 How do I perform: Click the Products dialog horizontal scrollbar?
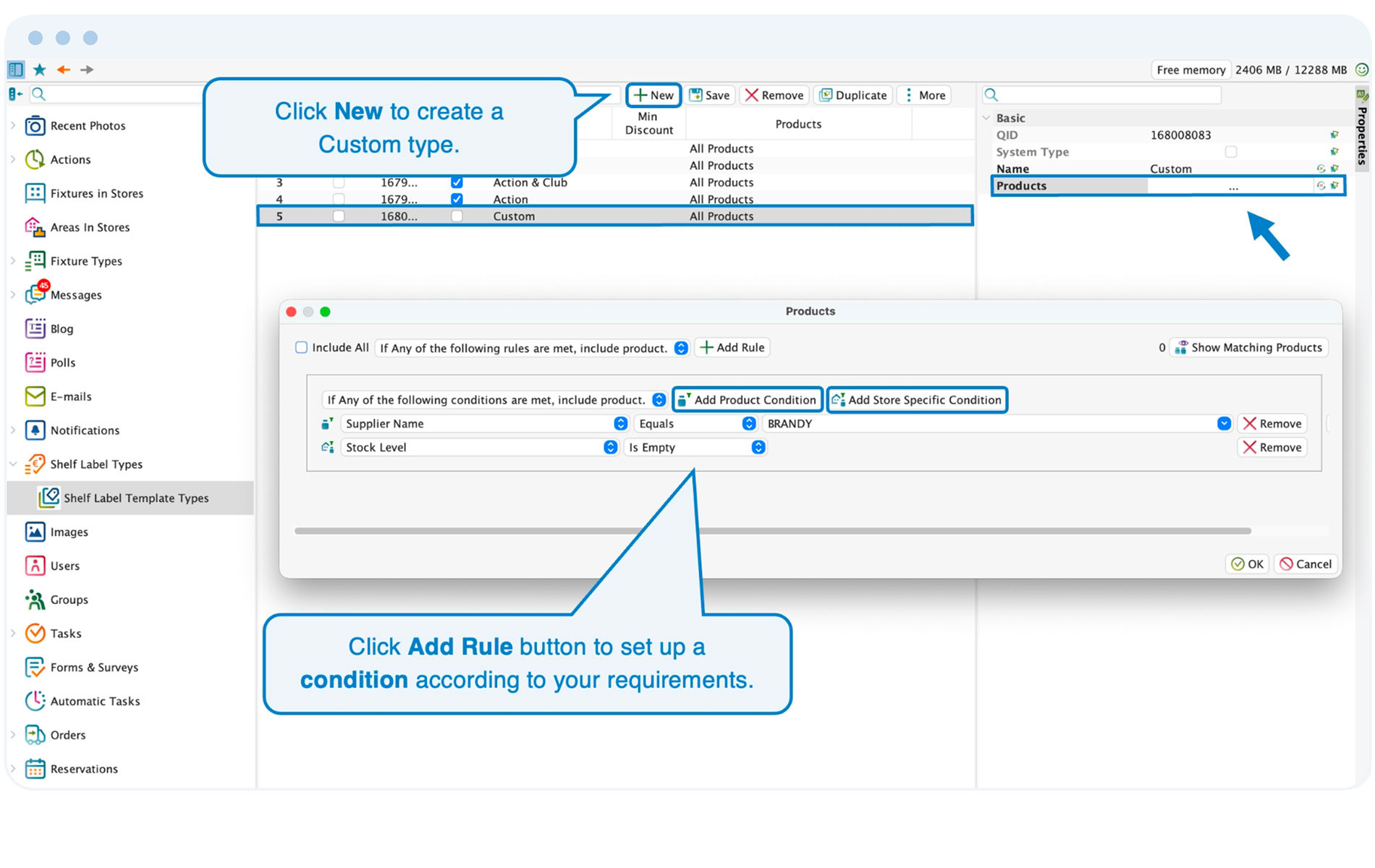[x=773, y=531]
